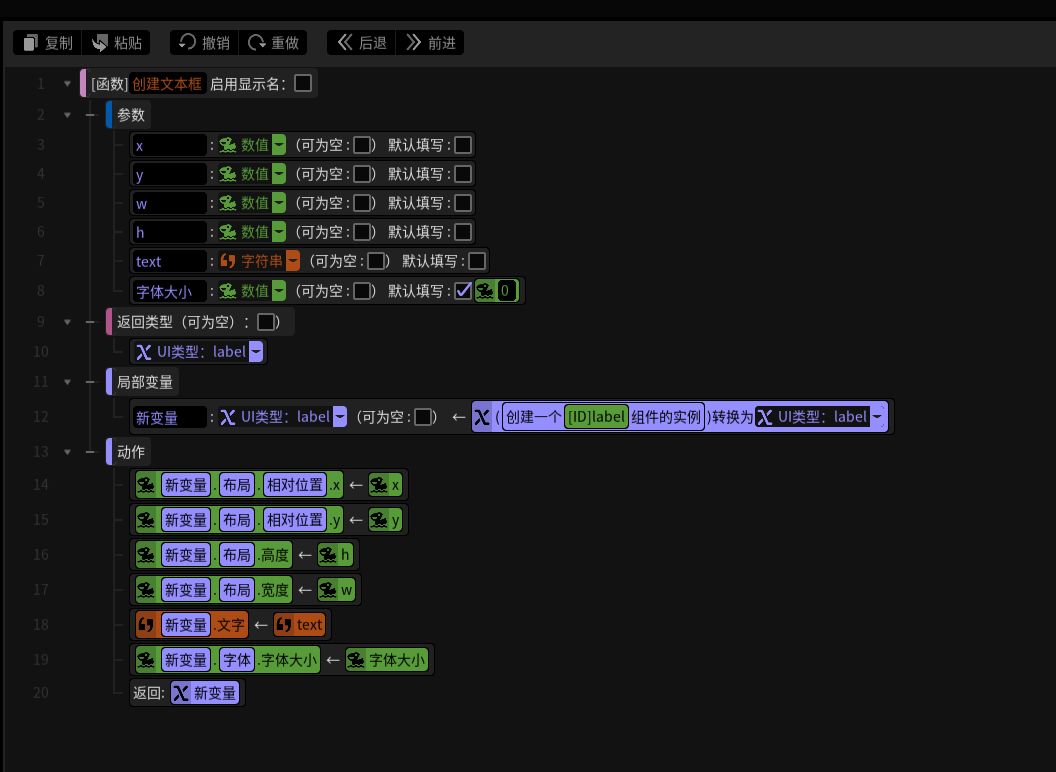The height and width of the screenshot is (772, 1056).
Task: Open the 数值 type dropdown for parameter y
Action: (x=279, y=174)
